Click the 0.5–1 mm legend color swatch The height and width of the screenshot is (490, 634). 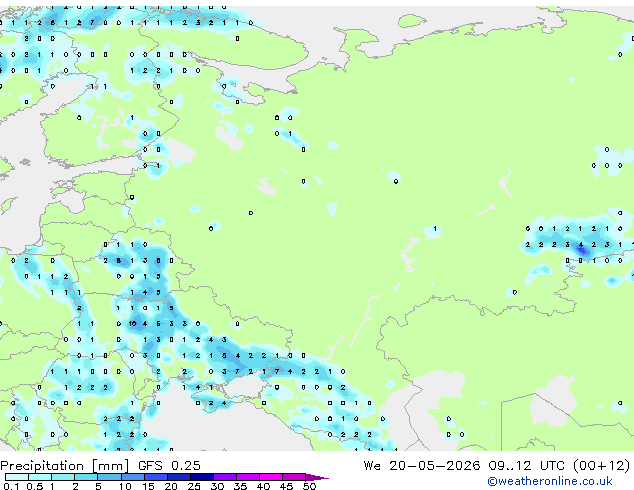pyautogui.click(x=40, y=477)
